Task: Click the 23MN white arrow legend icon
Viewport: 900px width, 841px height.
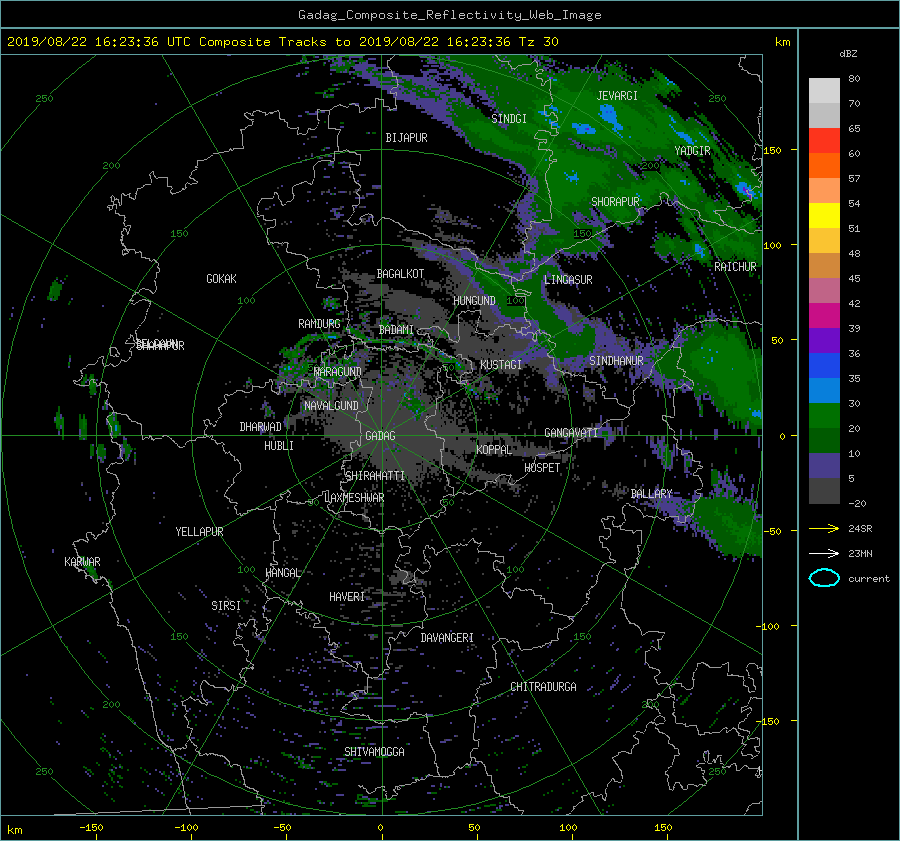Action: tap(824, 553)
